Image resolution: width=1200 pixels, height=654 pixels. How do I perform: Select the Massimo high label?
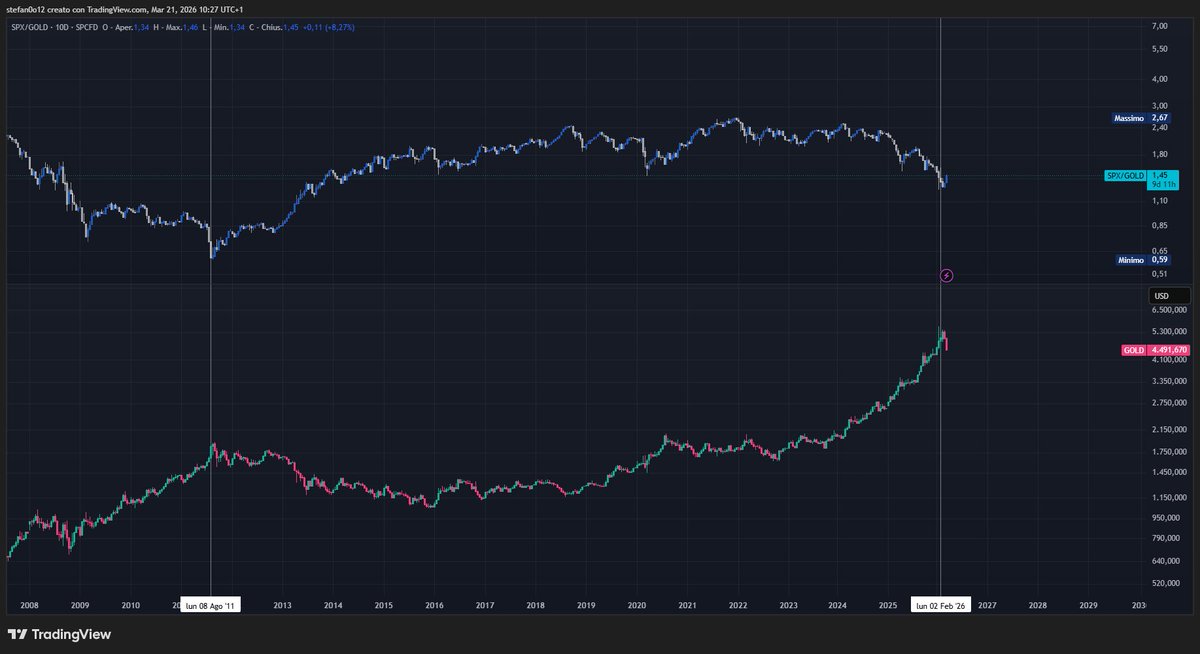[1129, 118]
